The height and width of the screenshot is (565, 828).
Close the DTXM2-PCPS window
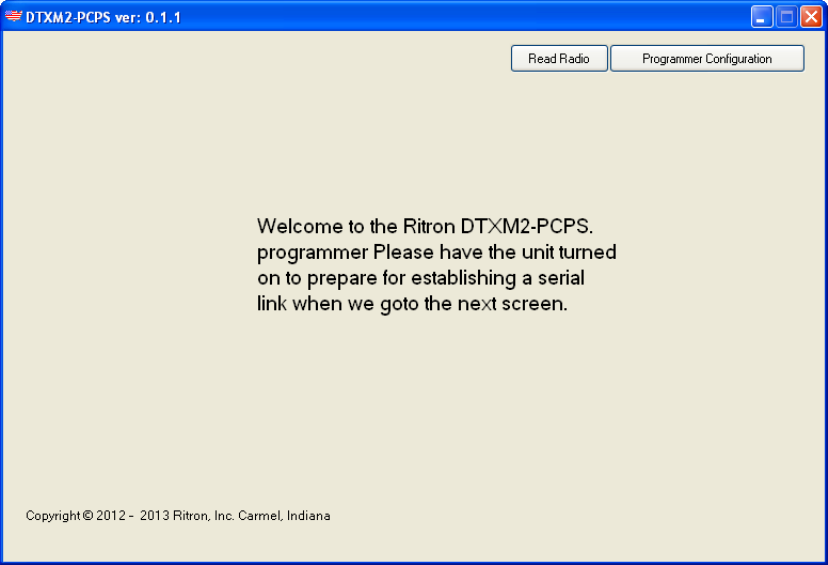[811, 17]
